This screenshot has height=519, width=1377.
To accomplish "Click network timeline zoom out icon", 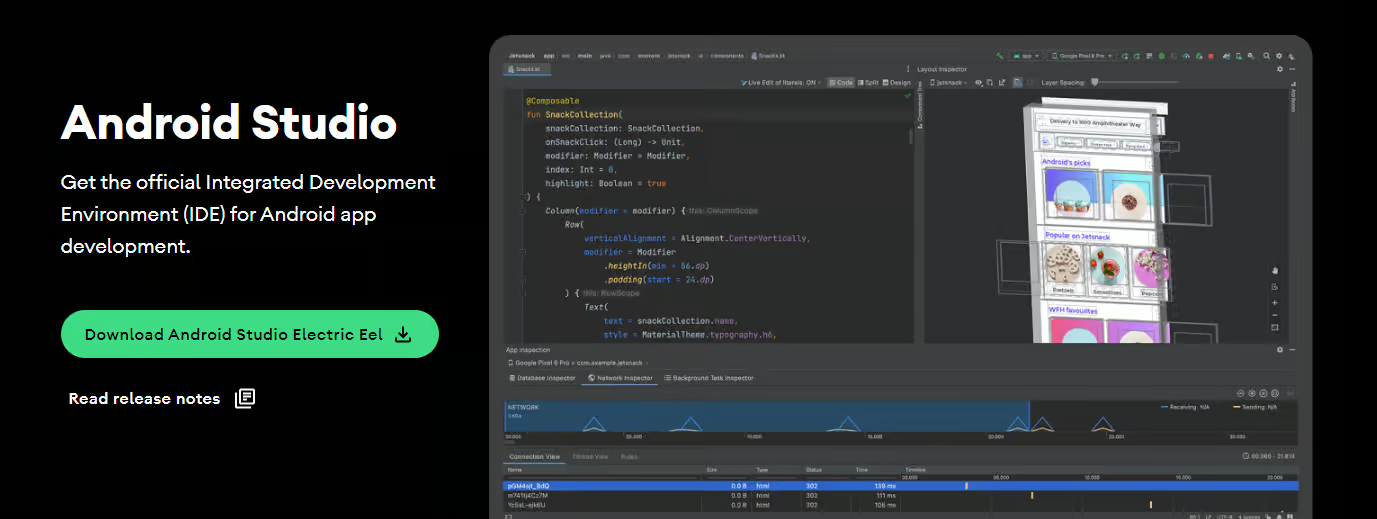I will 1241,393.
